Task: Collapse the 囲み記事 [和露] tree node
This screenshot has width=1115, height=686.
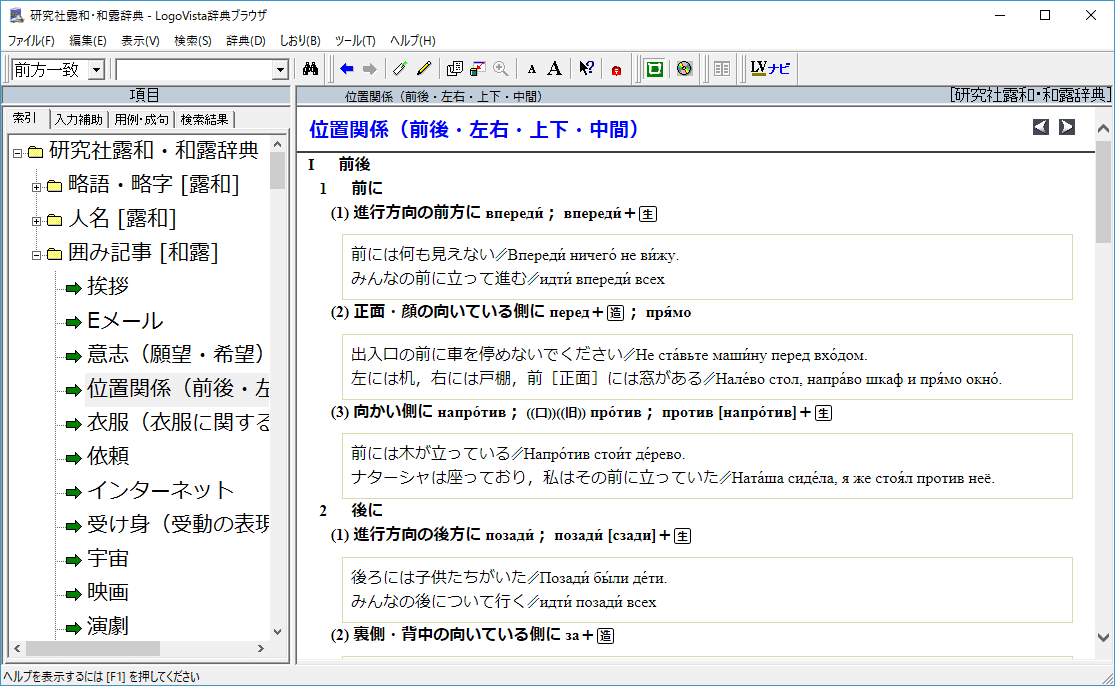Action: [37, 254]
